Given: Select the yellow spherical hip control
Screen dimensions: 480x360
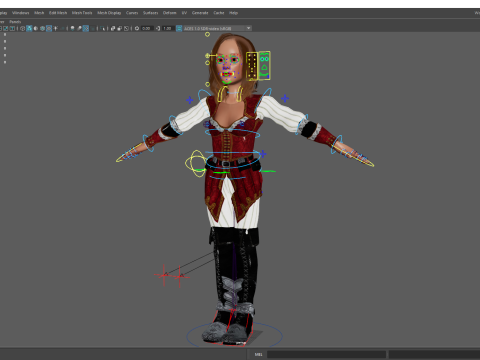Looking at the screenshot, I should pos(196,163).
